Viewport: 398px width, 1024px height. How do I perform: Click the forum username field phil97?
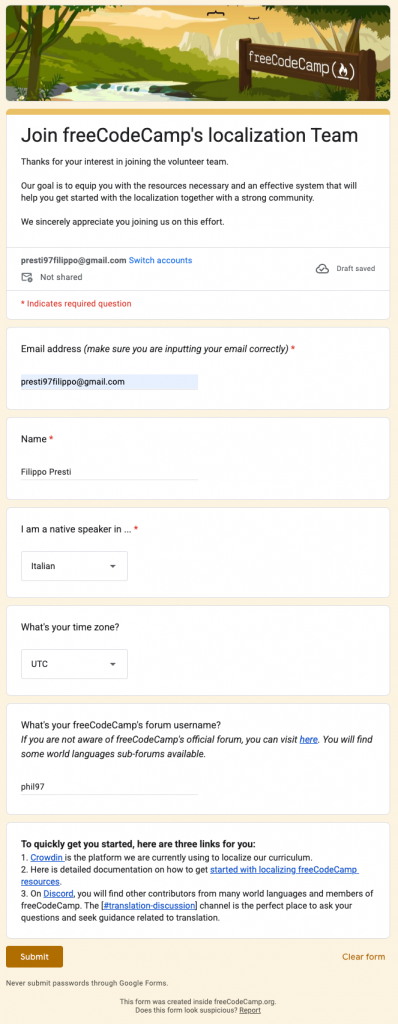pyautogui.click(x=109, y=787)
